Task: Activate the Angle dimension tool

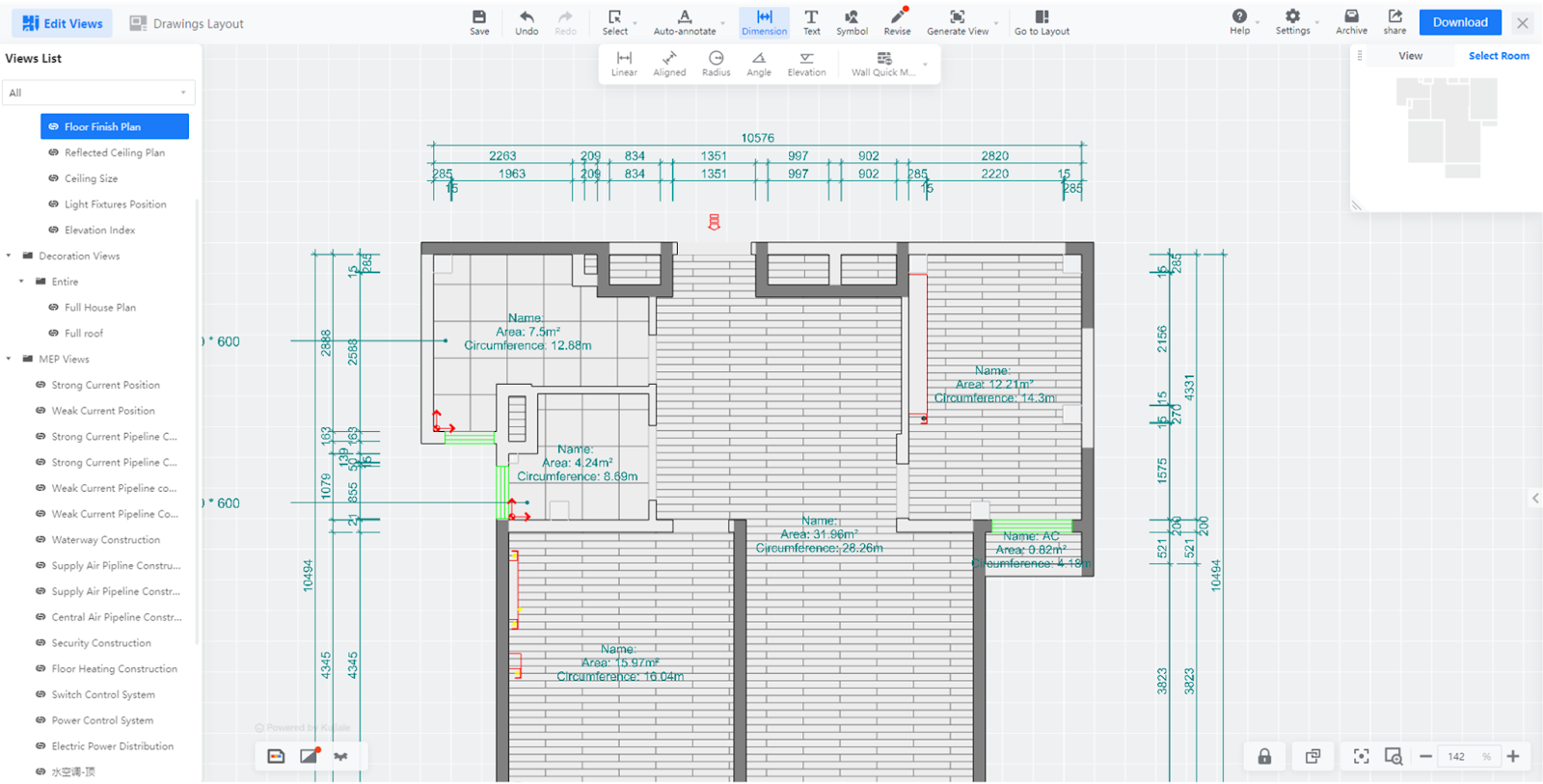Action: pyautogui.click(x=759, y=64)
